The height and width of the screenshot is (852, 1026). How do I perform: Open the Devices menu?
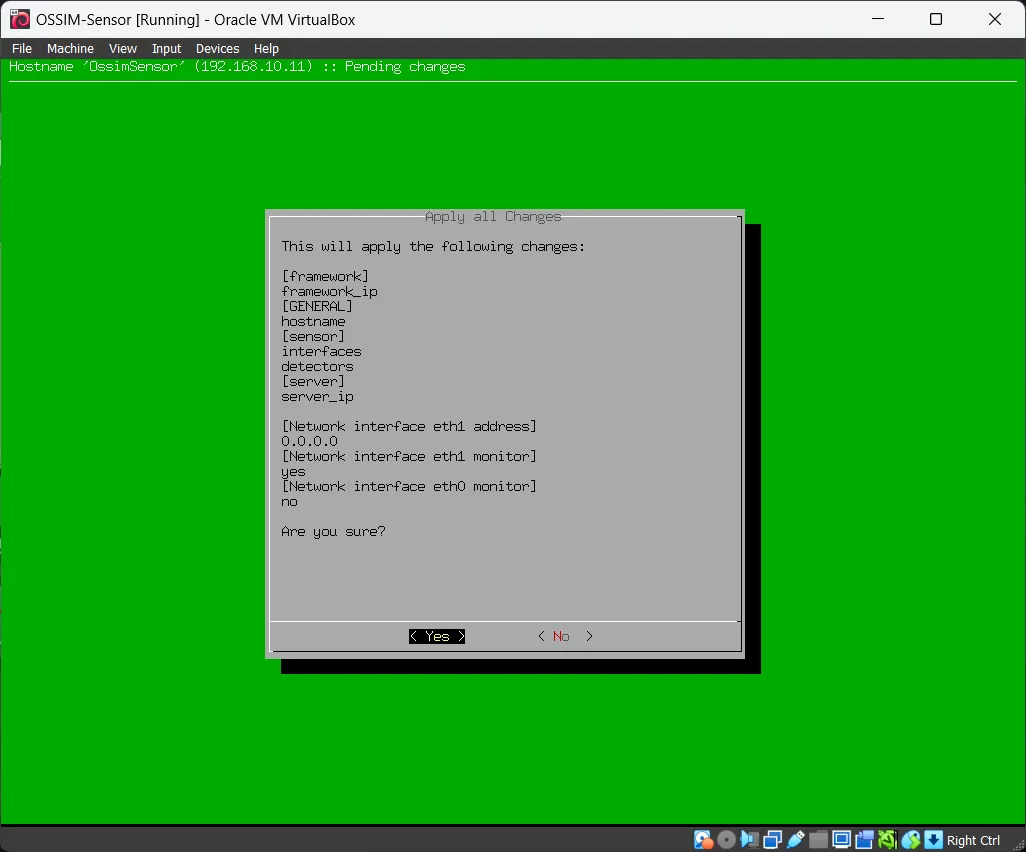point(217,48)
